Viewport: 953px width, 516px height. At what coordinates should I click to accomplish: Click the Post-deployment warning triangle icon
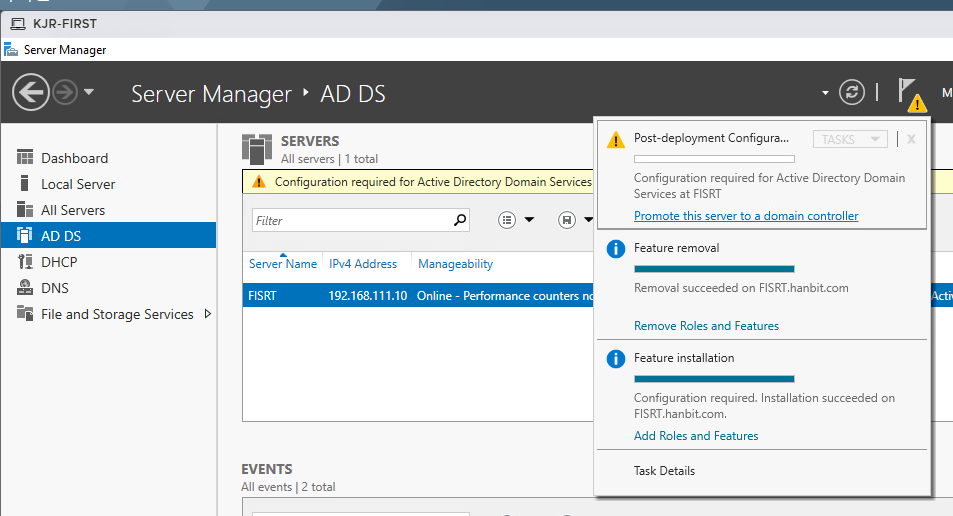[616, 140]
